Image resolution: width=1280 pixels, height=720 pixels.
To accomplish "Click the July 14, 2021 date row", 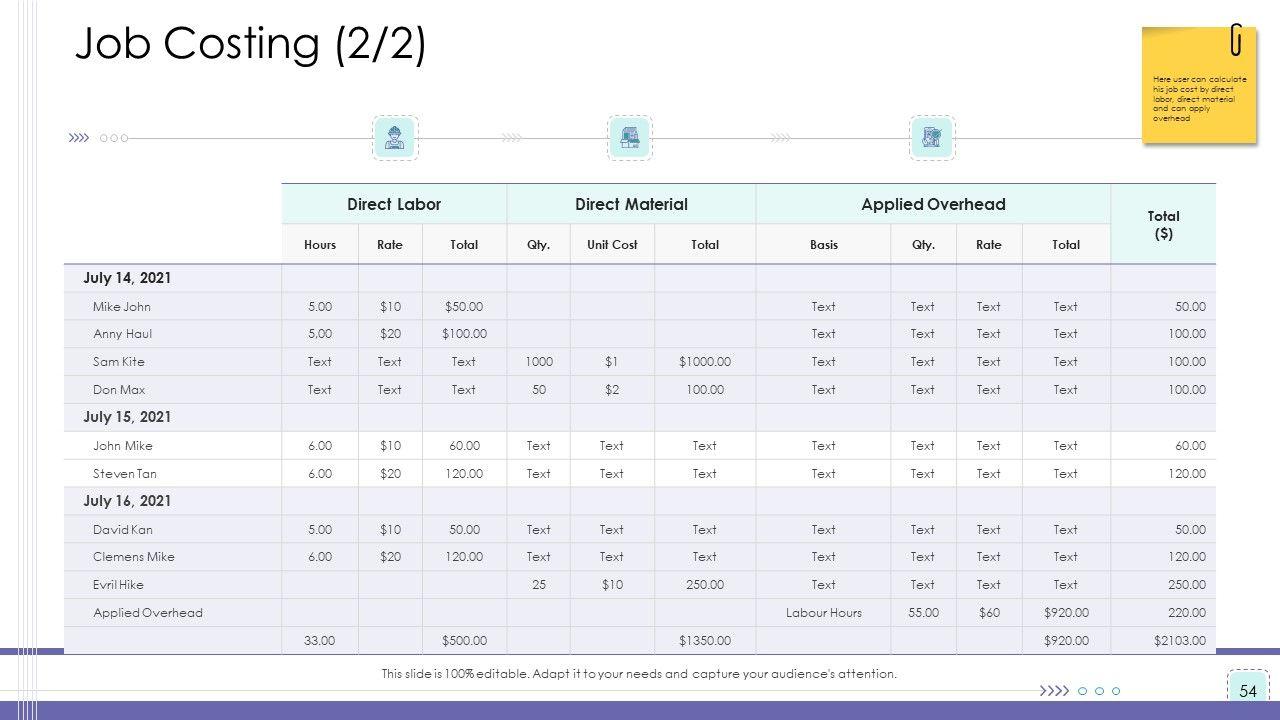I will (x=127, y=278).
